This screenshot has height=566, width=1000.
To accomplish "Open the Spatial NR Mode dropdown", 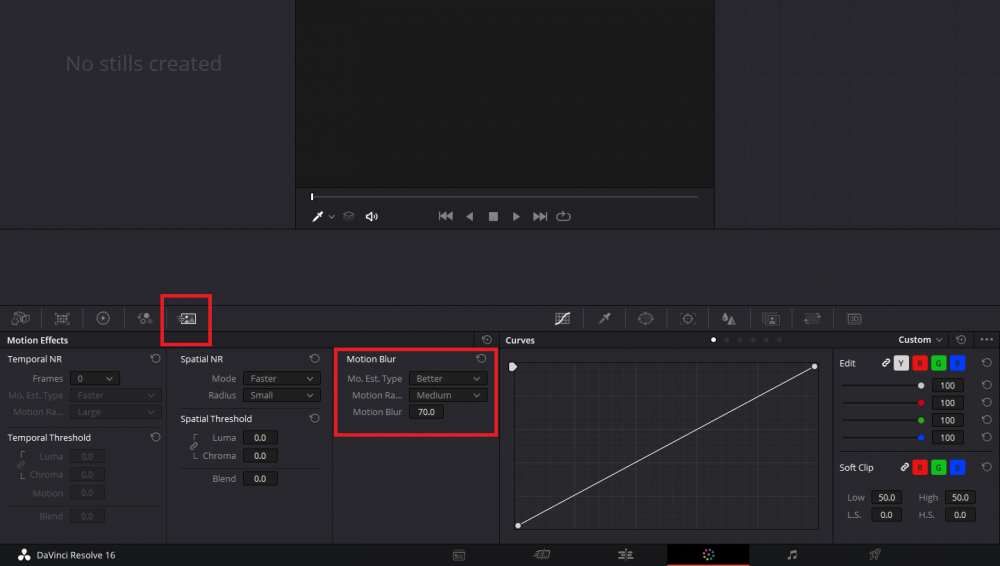I will point(283,379).
